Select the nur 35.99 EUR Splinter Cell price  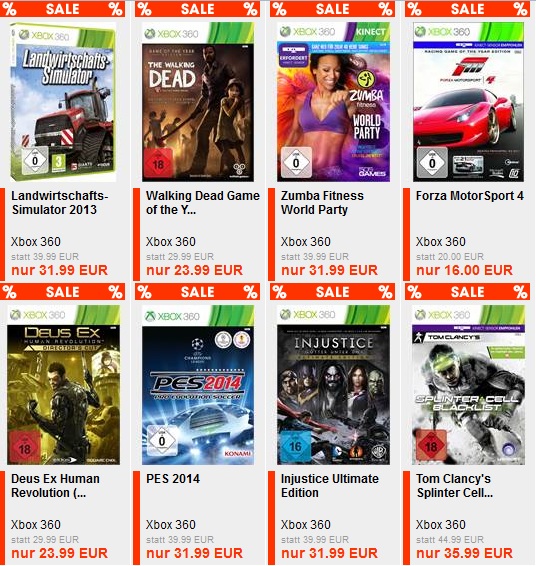[464, 553]
